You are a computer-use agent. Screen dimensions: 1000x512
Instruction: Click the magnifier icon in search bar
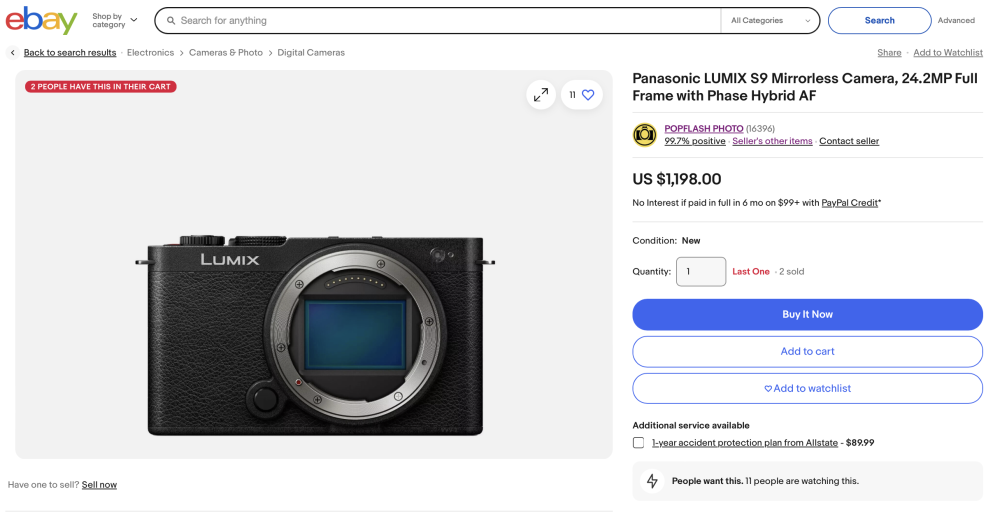[x=171, y=20]
